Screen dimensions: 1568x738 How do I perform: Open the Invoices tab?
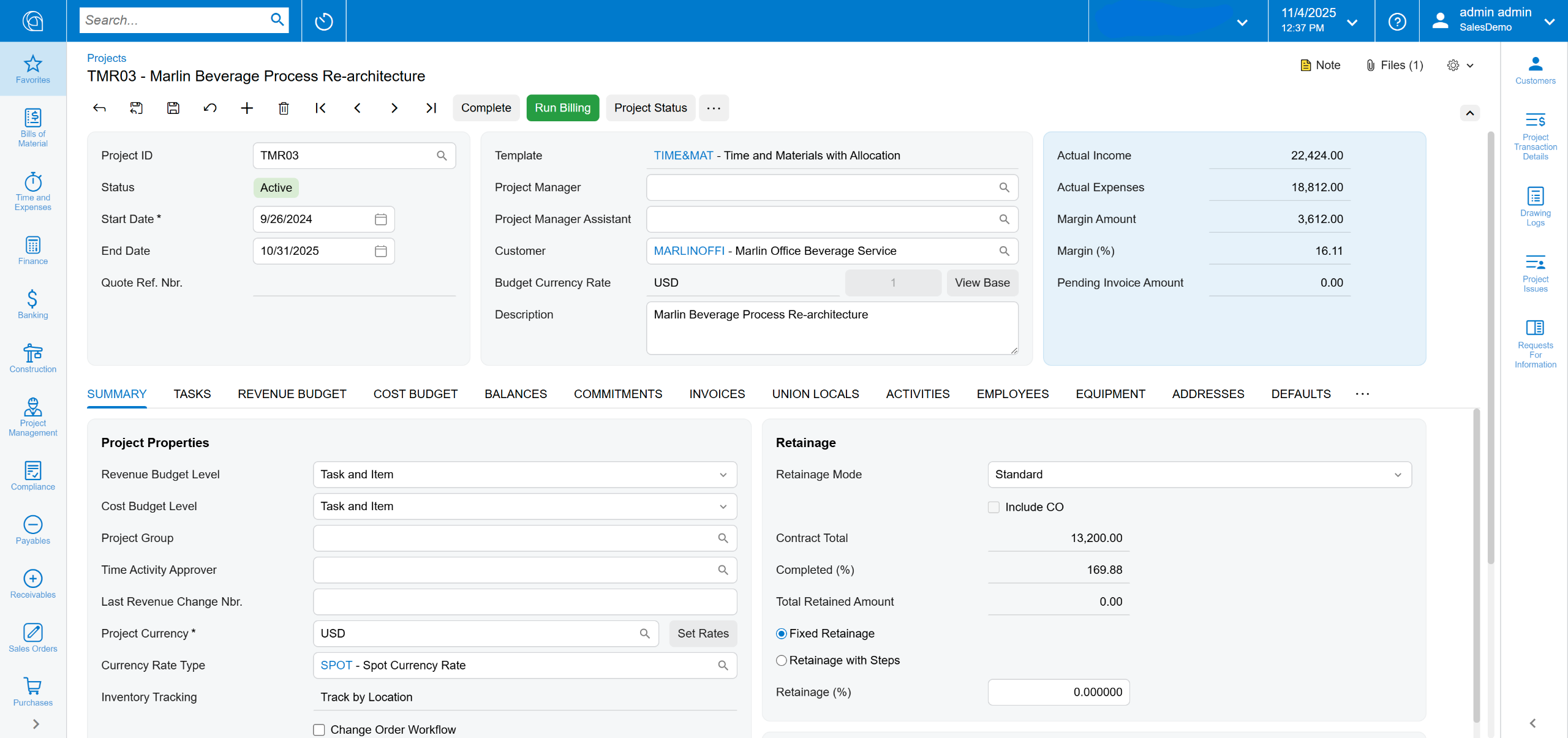[717, 394]
